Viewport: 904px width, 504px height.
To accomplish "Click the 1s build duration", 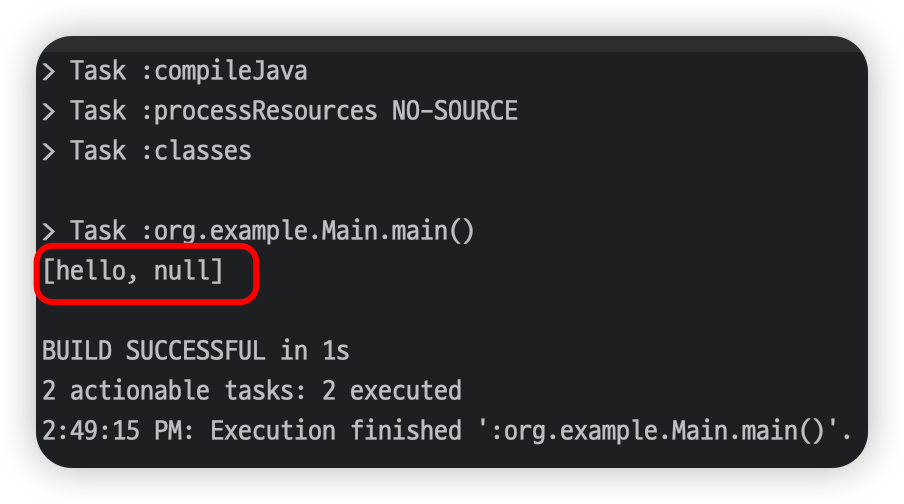I will (335, 351).
